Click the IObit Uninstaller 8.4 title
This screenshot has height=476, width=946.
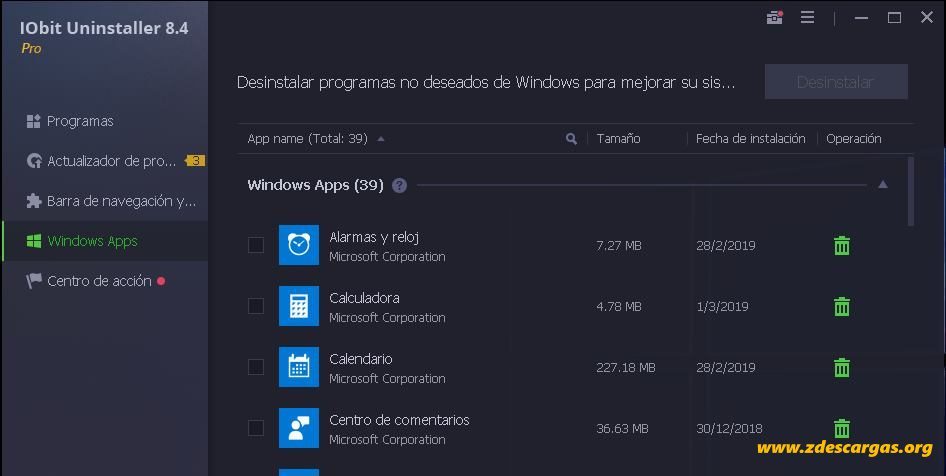pos(104,28)
